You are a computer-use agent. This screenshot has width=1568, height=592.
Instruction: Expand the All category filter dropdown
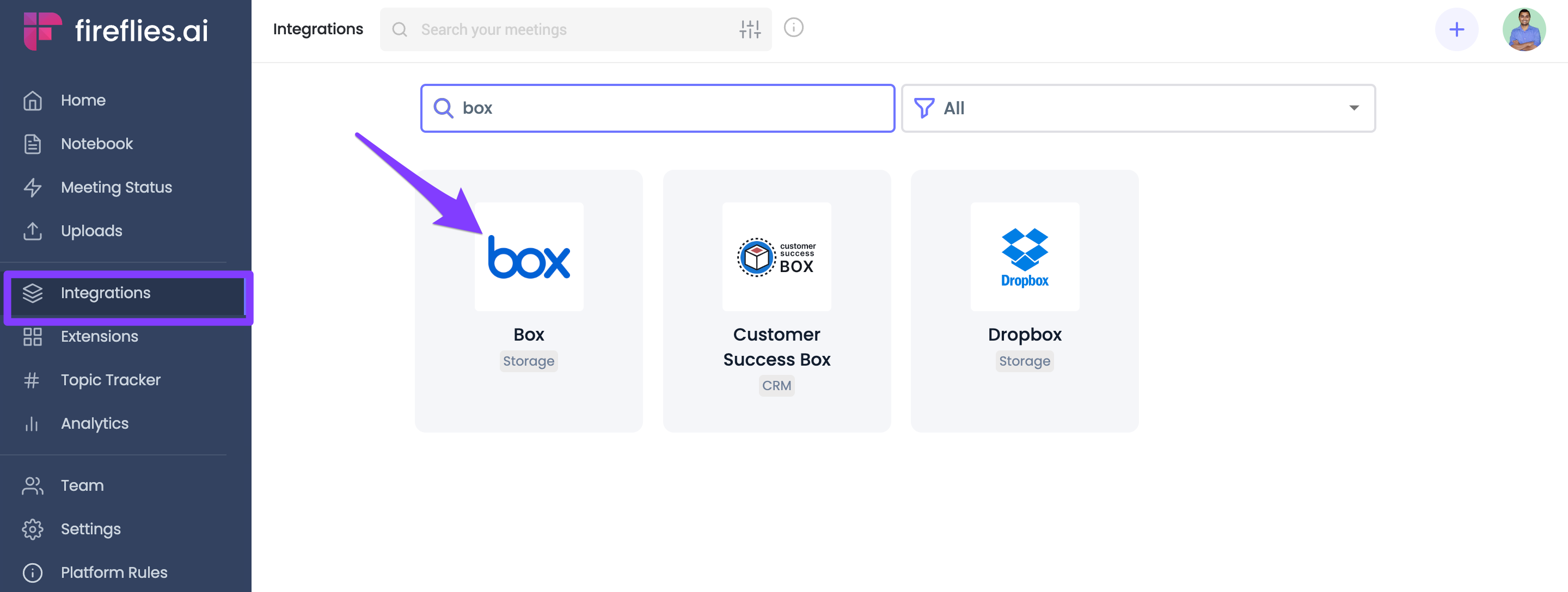pyautogui.click(x=1138, y=108)
